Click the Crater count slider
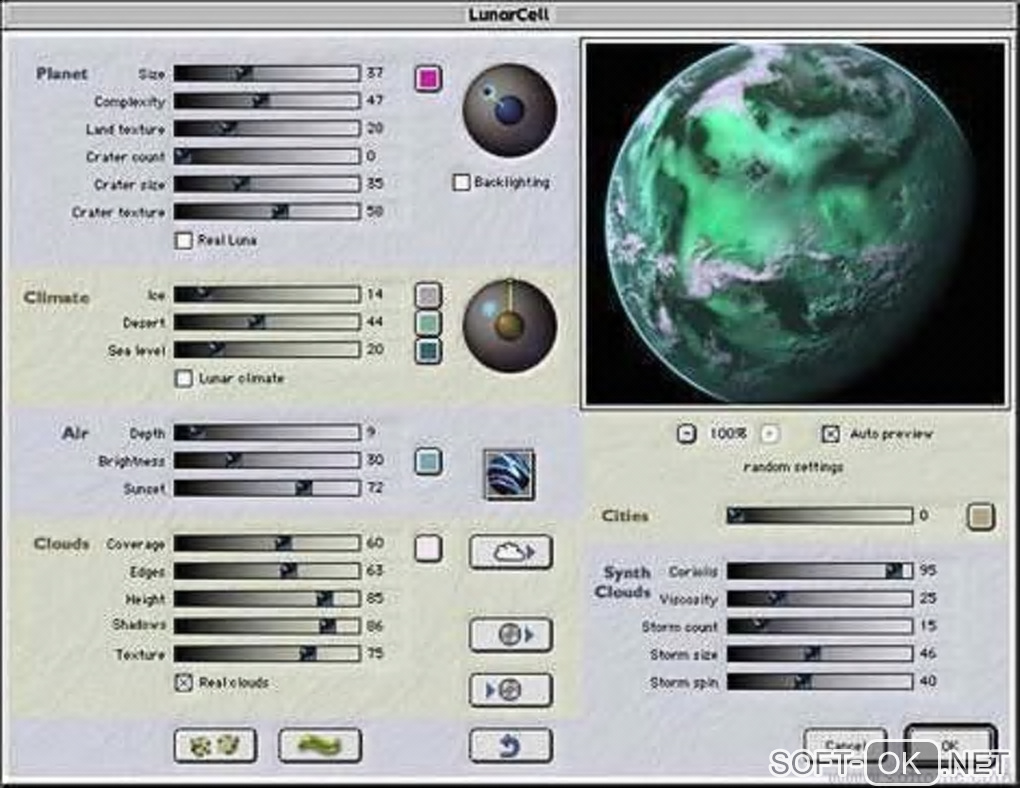The image size is (1020, 788). [267, 156]
